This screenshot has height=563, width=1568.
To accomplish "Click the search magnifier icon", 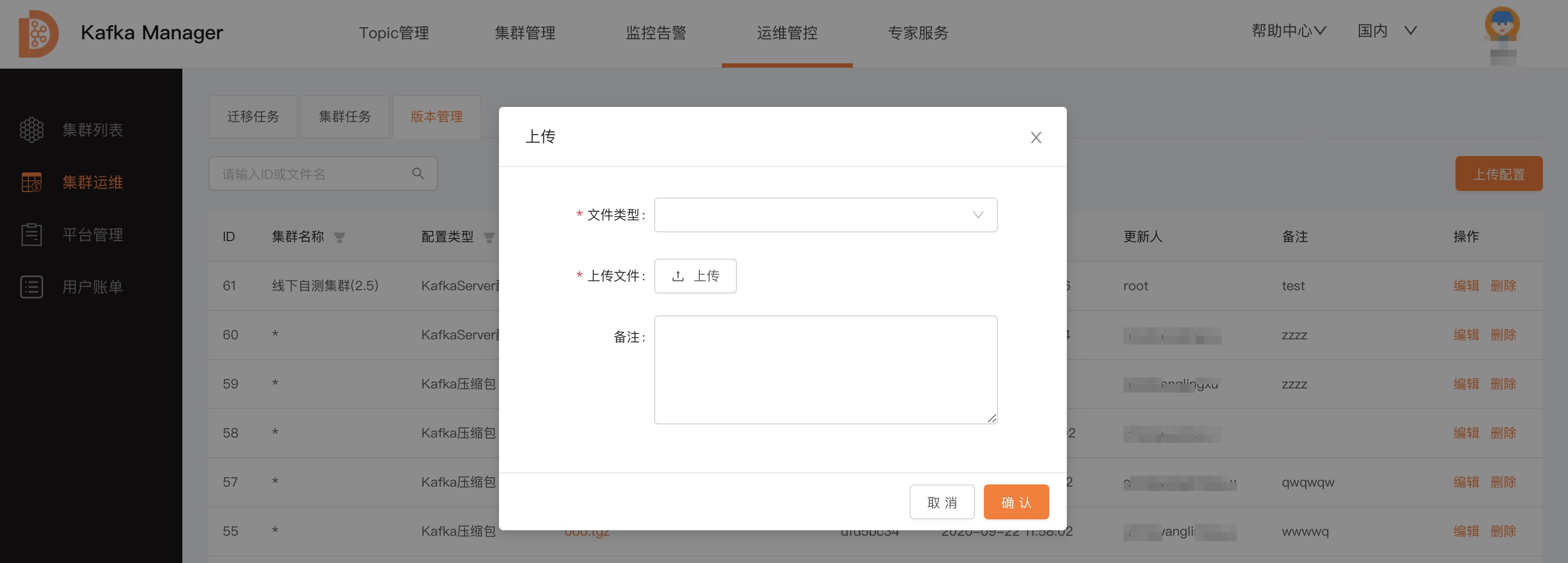I will coord(418,173).
